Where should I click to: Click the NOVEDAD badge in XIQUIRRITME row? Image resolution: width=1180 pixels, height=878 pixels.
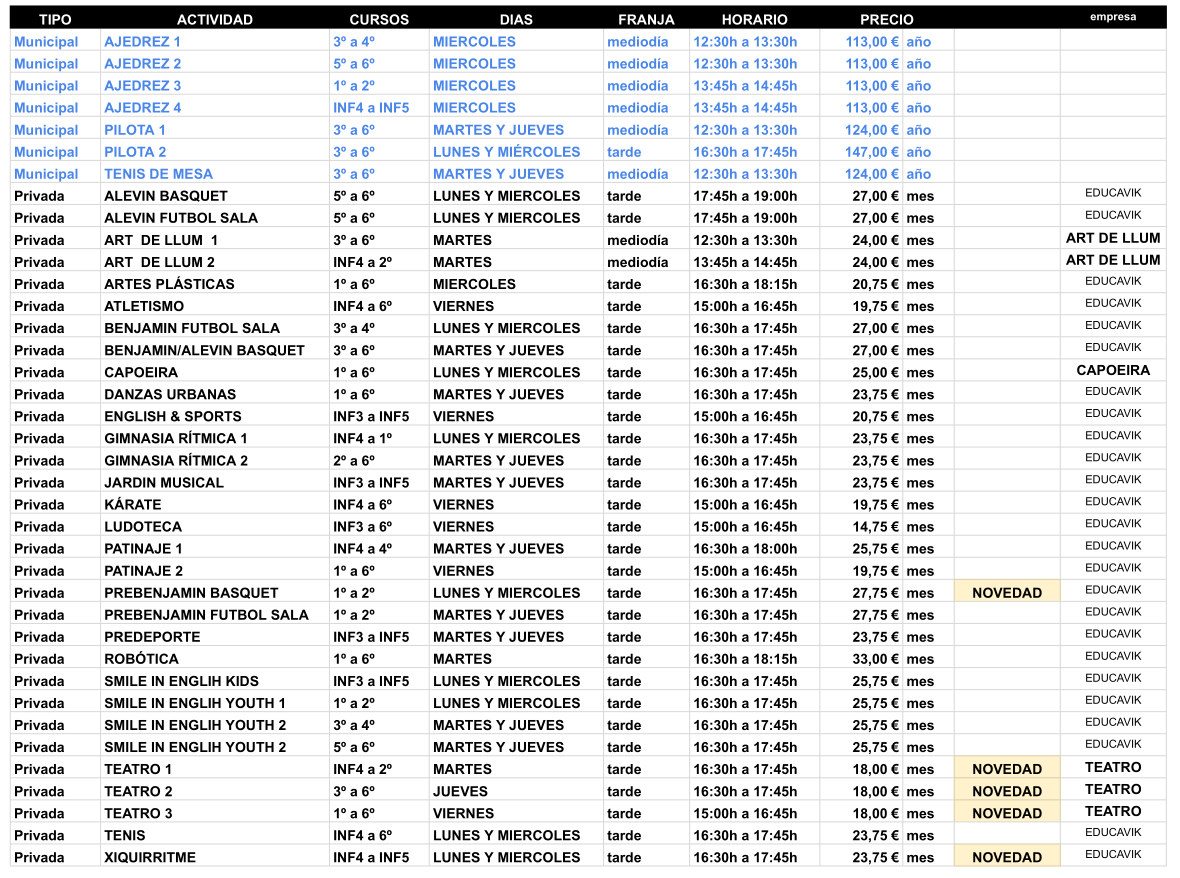(1006, 857)
